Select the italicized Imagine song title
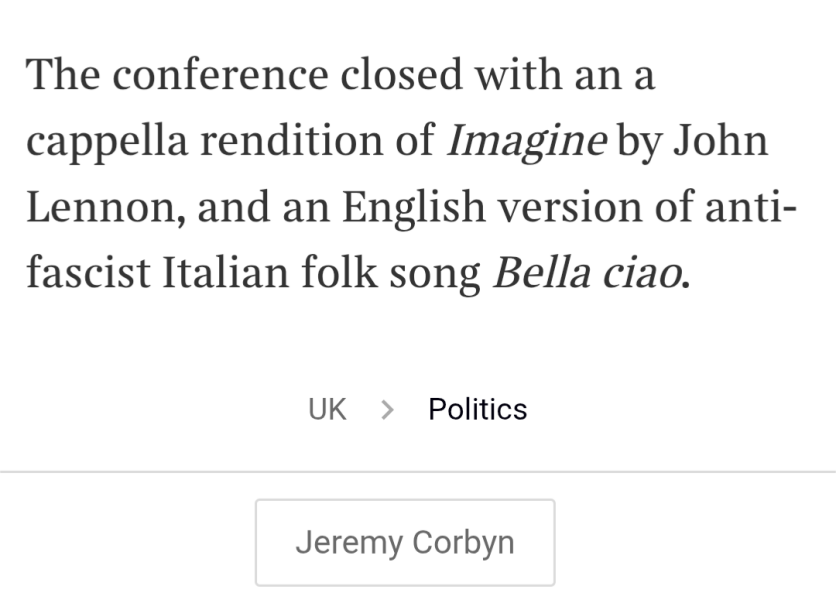 528,140
